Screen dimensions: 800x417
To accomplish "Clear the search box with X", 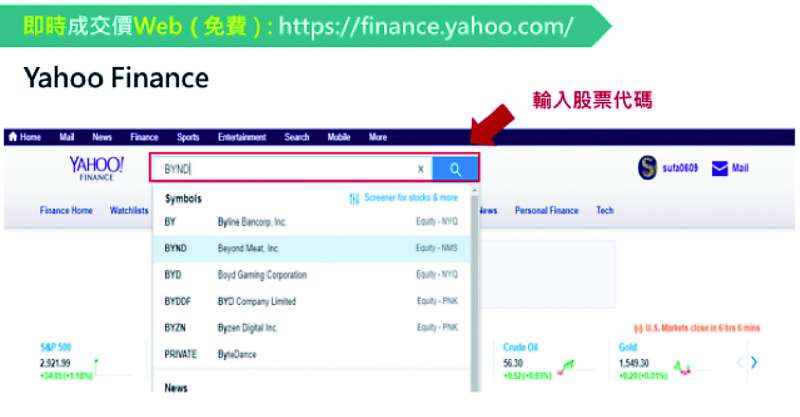I will 420,169.
